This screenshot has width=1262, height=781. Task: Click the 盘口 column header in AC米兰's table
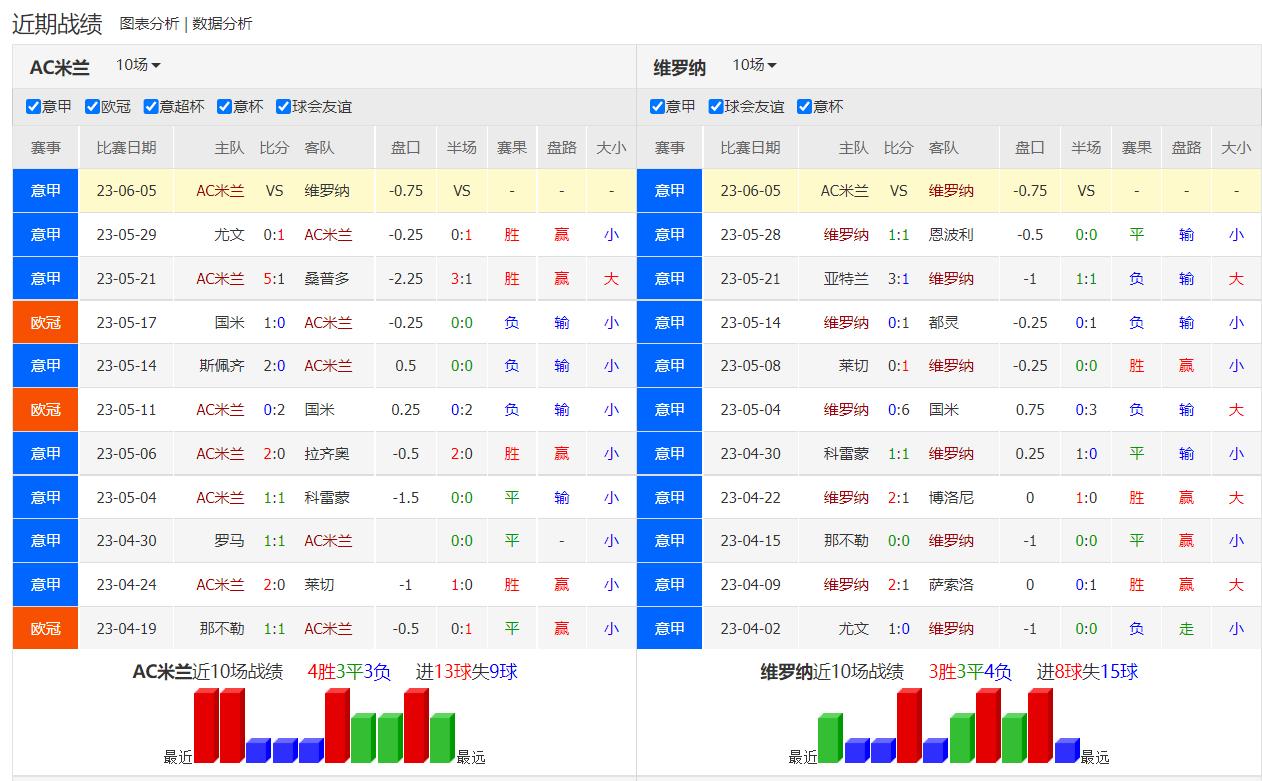coord(404,147)
